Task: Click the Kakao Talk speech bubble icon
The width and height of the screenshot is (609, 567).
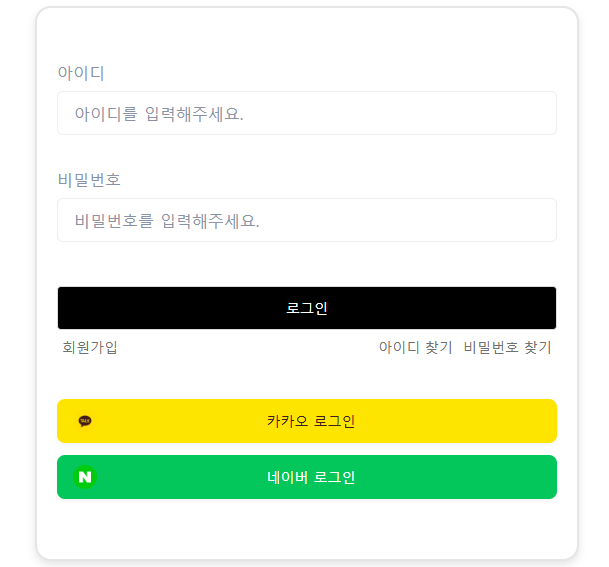Action: pos(85,421)
